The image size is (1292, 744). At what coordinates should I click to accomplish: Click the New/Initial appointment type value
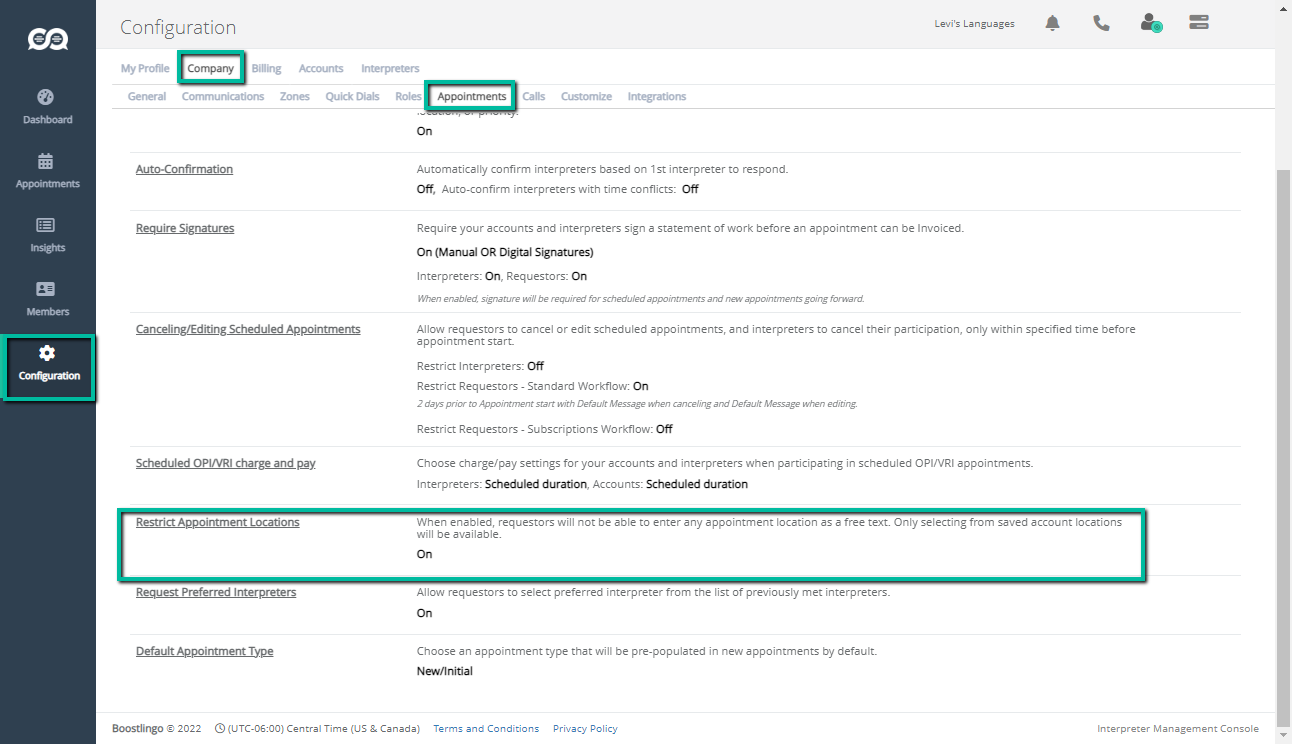(445, 671)
